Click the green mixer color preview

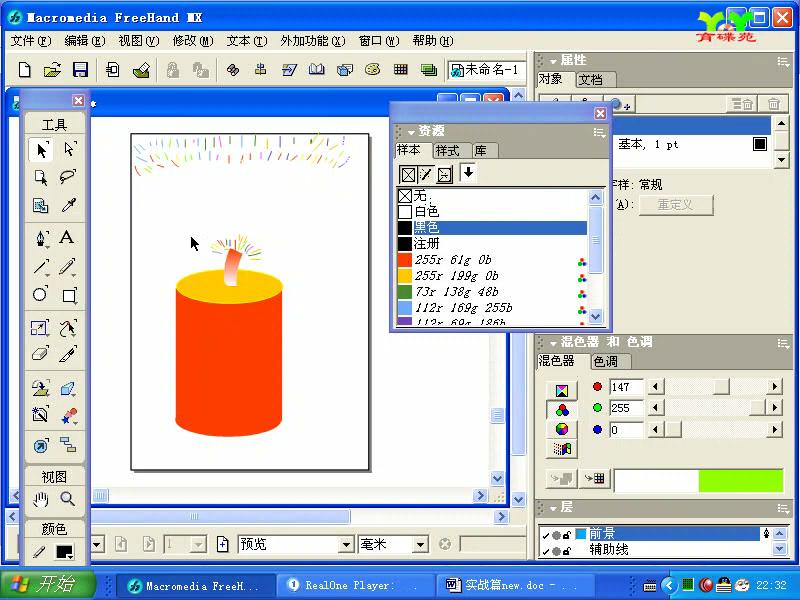tap(740, 481)
